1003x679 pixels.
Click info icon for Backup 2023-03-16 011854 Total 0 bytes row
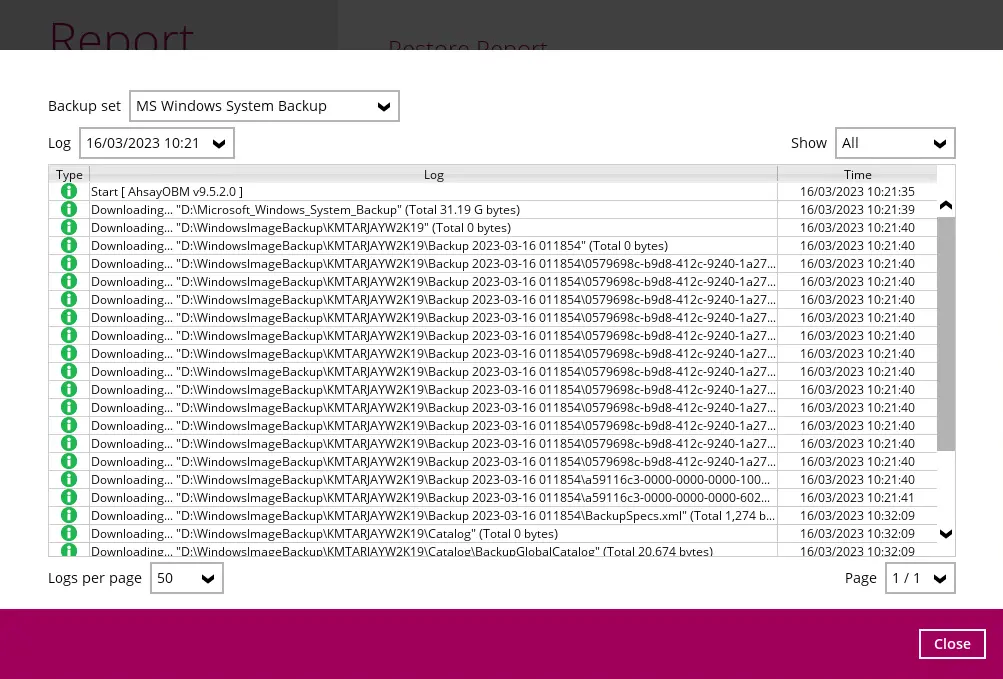pos(69,245)
